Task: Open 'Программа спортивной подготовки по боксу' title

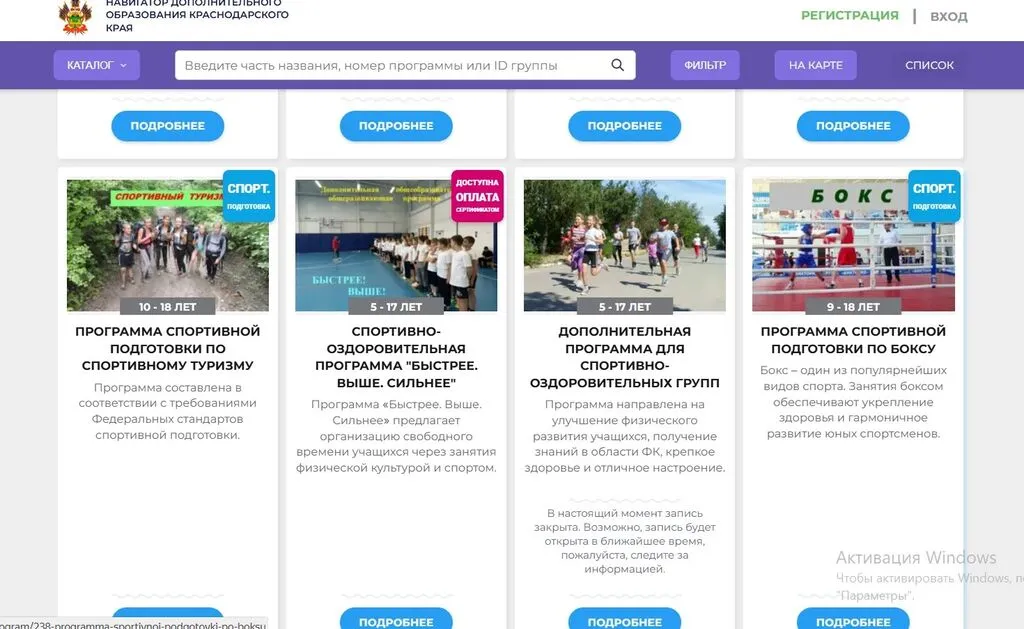Action: (x=854, y=340)
